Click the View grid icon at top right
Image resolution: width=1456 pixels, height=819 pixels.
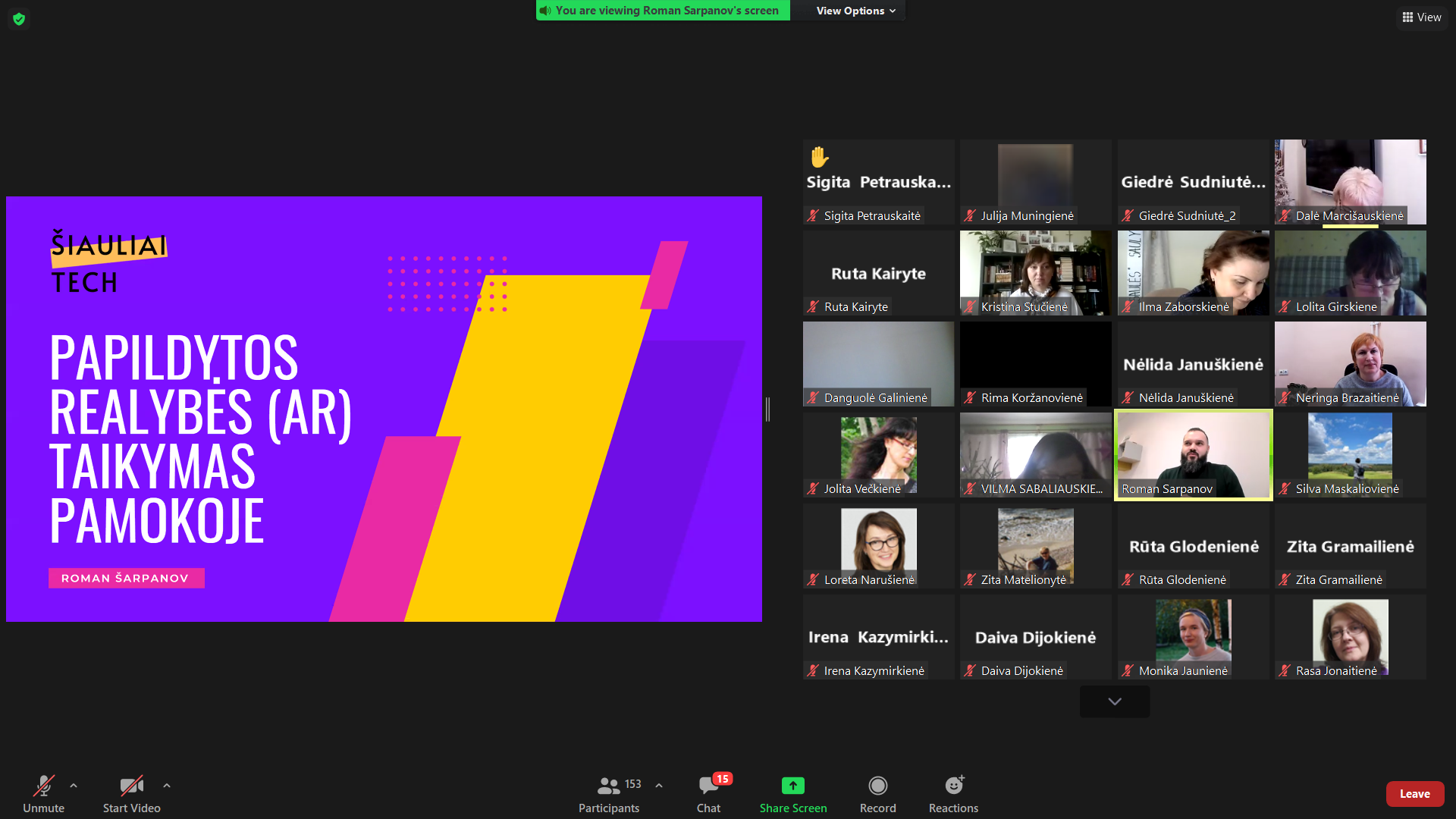pyautogui.click(x=1407, y=17)
